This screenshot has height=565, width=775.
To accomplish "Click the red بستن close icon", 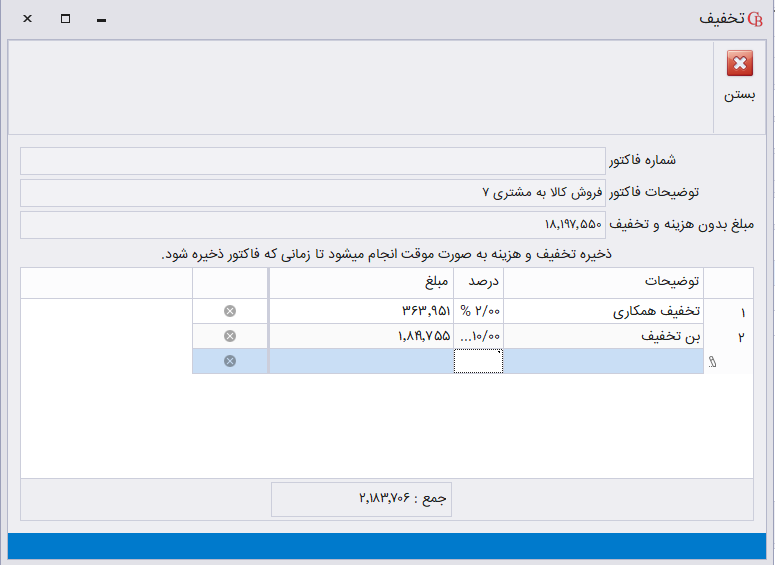I will click(x=740, y=65).
